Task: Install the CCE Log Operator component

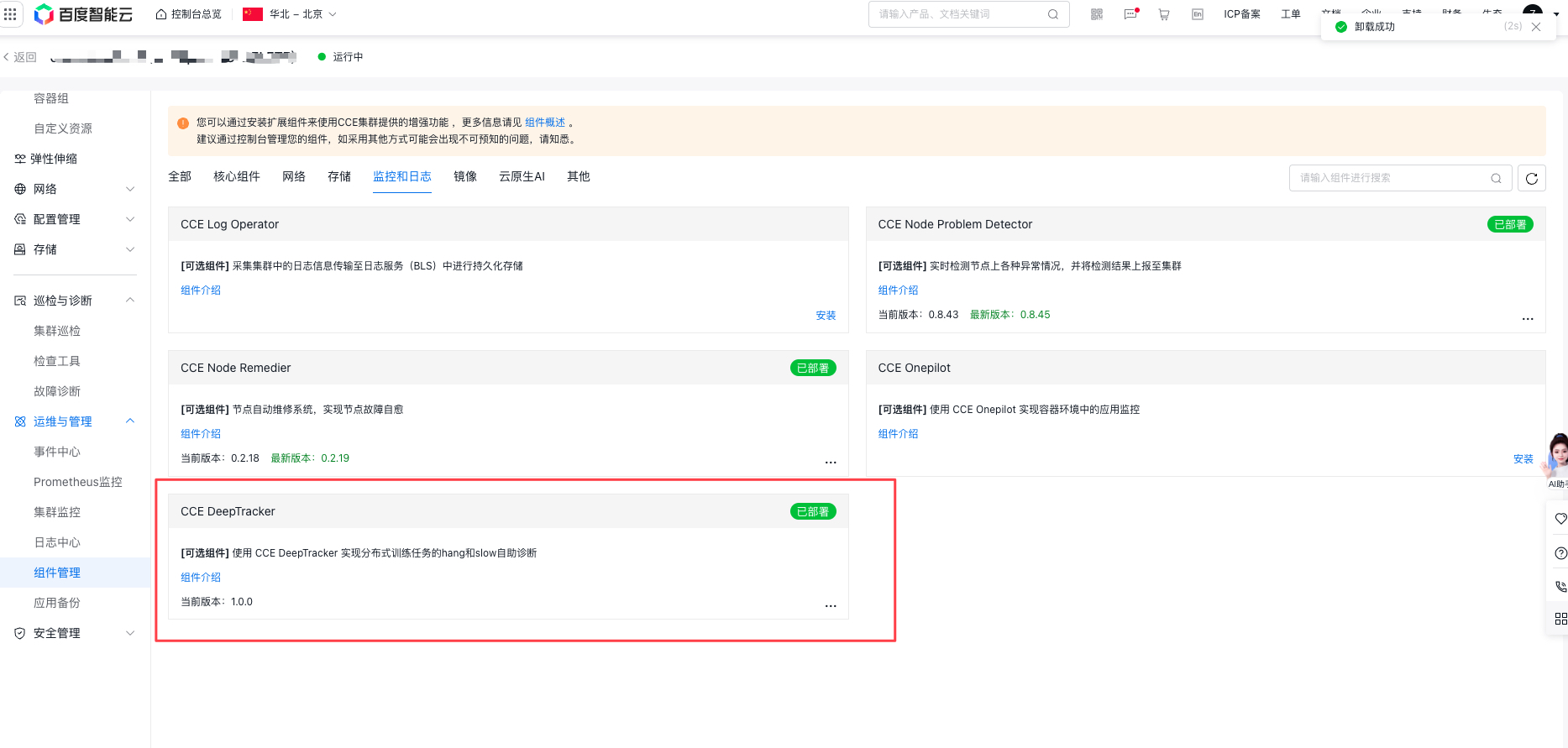Action: 825,316
